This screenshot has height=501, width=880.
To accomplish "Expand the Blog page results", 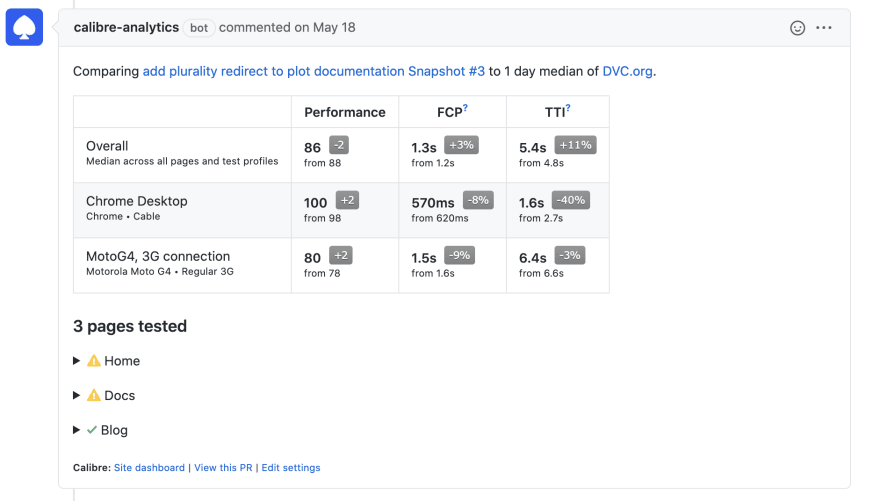I will click(76, 430).
